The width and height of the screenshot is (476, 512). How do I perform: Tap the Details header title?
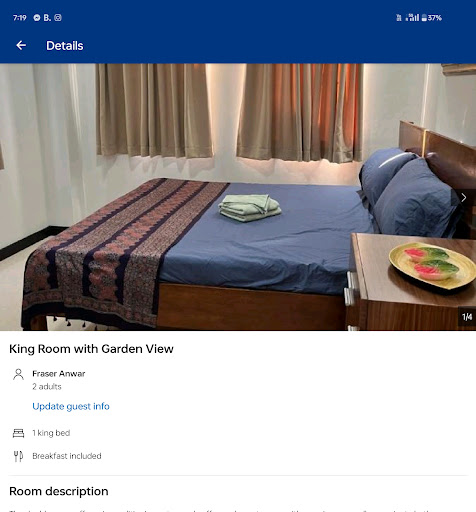tap(65, 46)
